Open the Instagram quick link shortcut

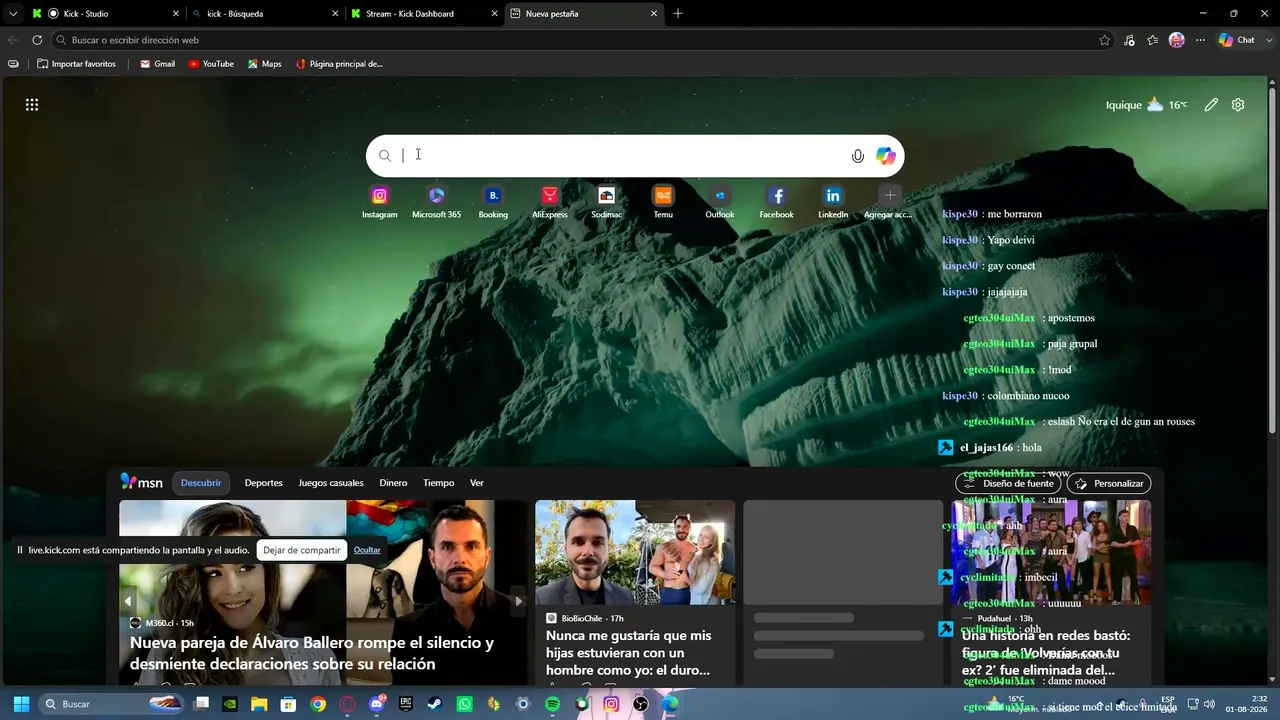tap(379, 196)
